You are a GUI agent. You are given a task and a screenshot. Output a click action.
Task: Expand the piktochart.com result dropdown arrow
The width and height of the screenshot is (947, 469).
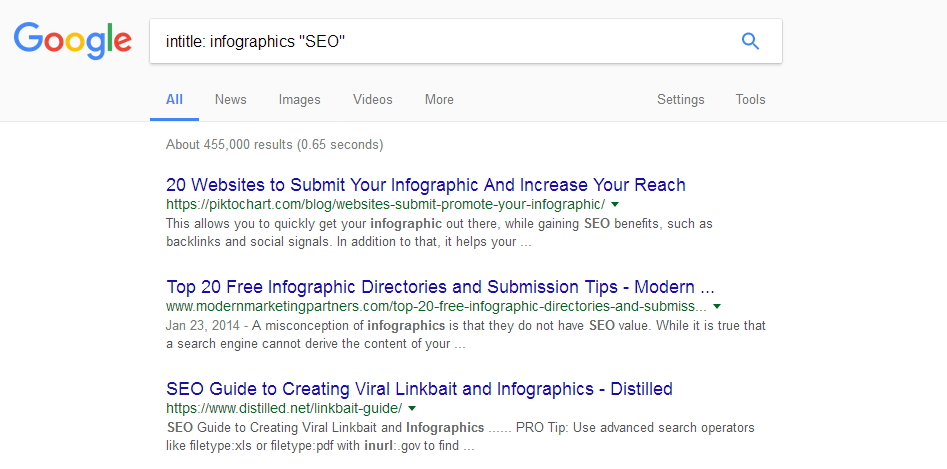(614, 203)
